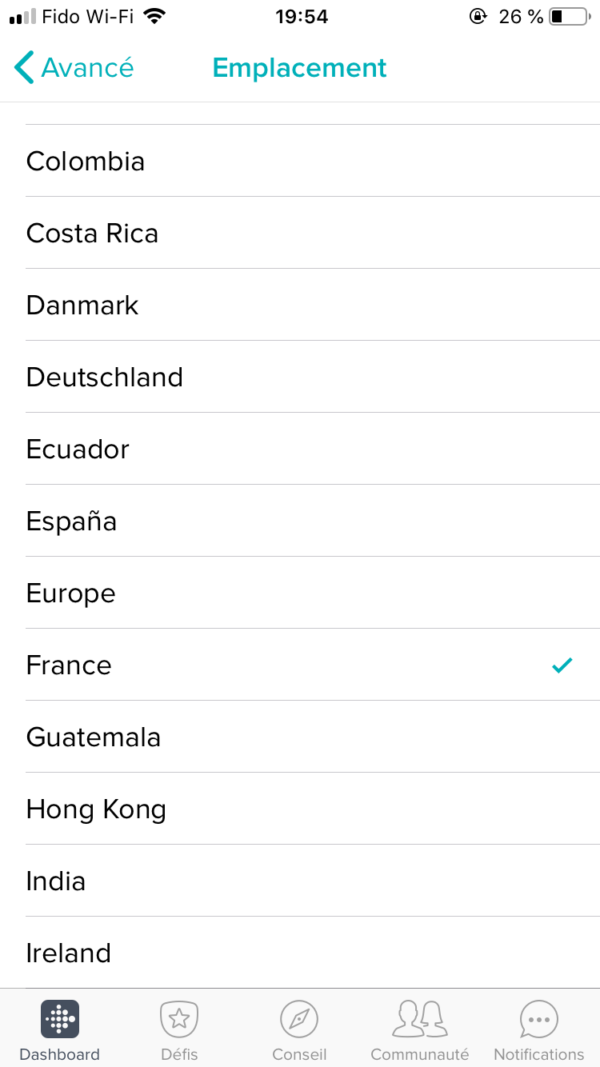Tap the checkmark beside France
Viewport: 600px width, 1067px height.
(x=562, y=665)
